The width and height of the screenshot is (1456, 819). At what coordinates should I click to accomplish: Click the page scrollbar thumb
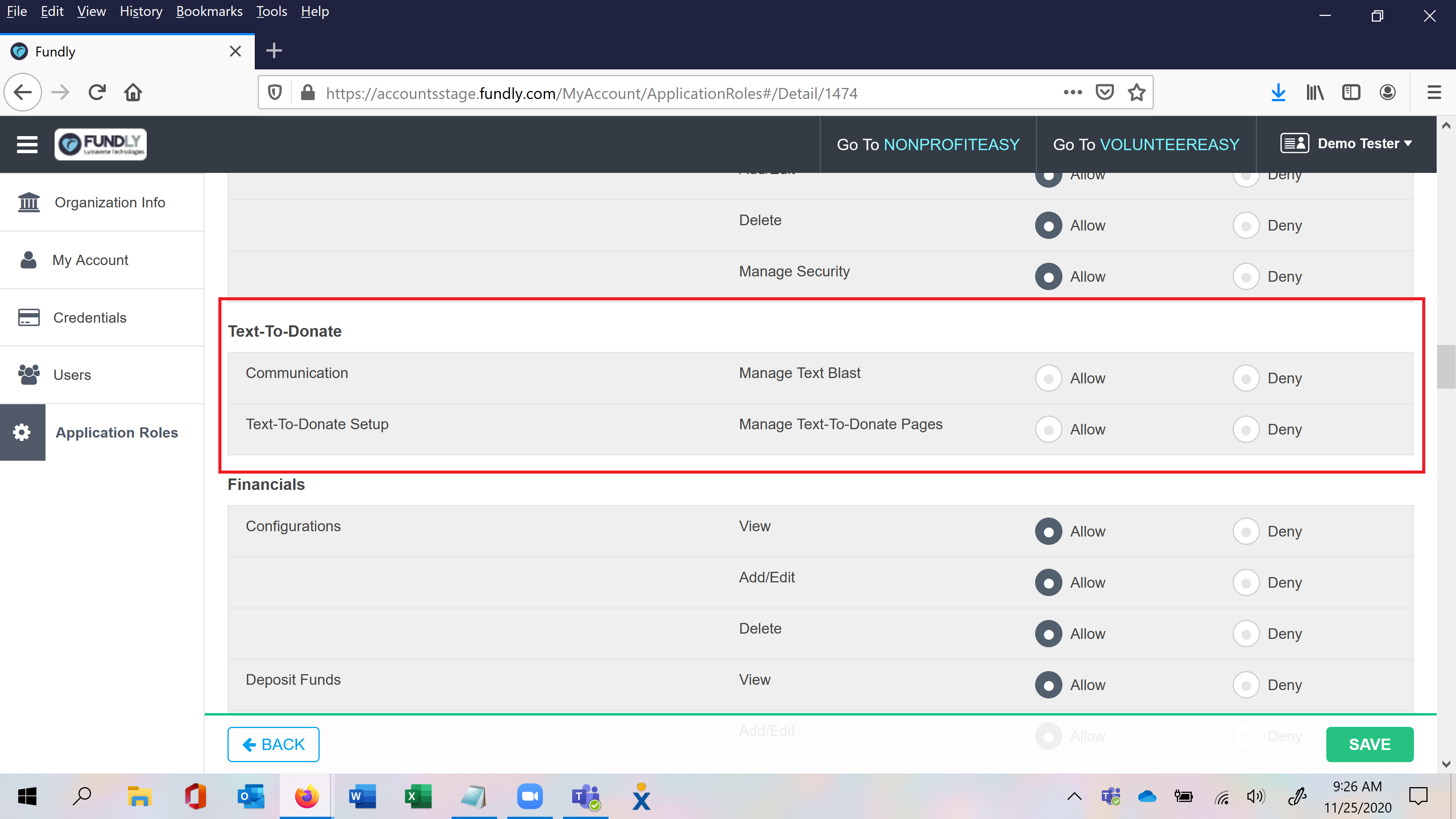tap(1446, 367)
